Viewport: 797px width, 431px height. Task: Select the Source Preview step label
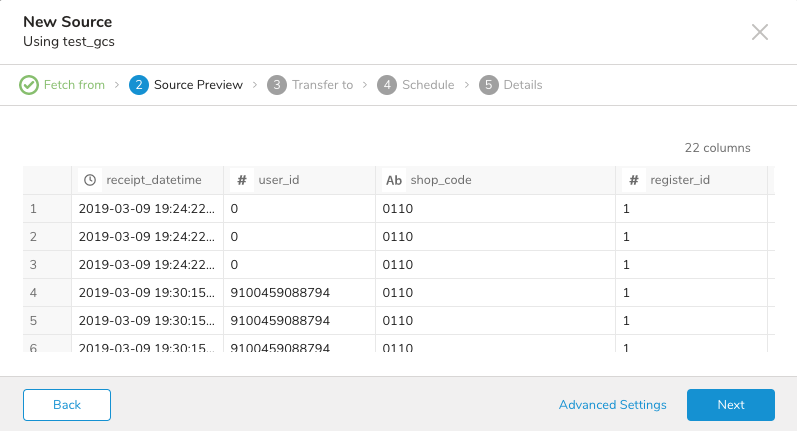pos(198,85)
